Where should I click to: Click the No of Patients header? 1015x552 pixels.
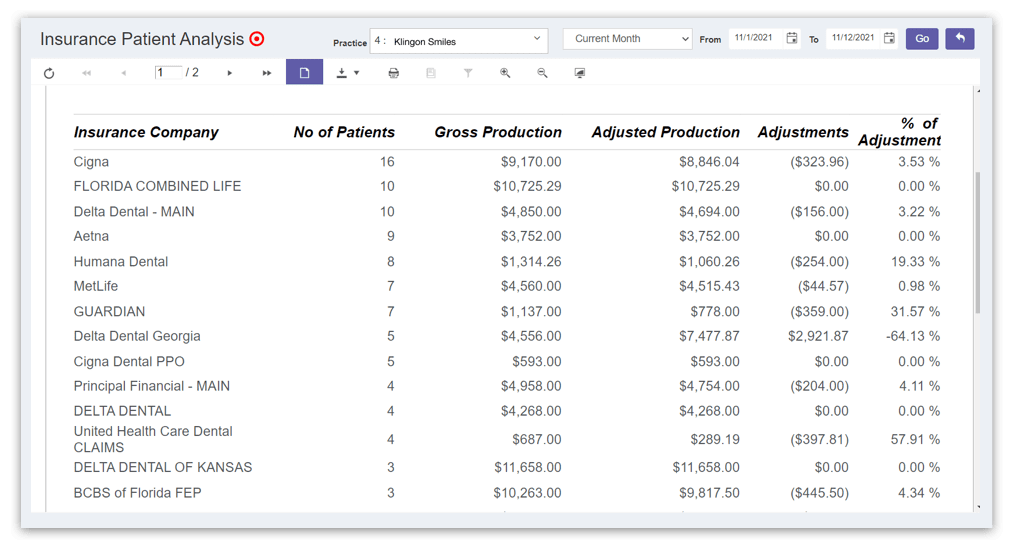[344, 132]
